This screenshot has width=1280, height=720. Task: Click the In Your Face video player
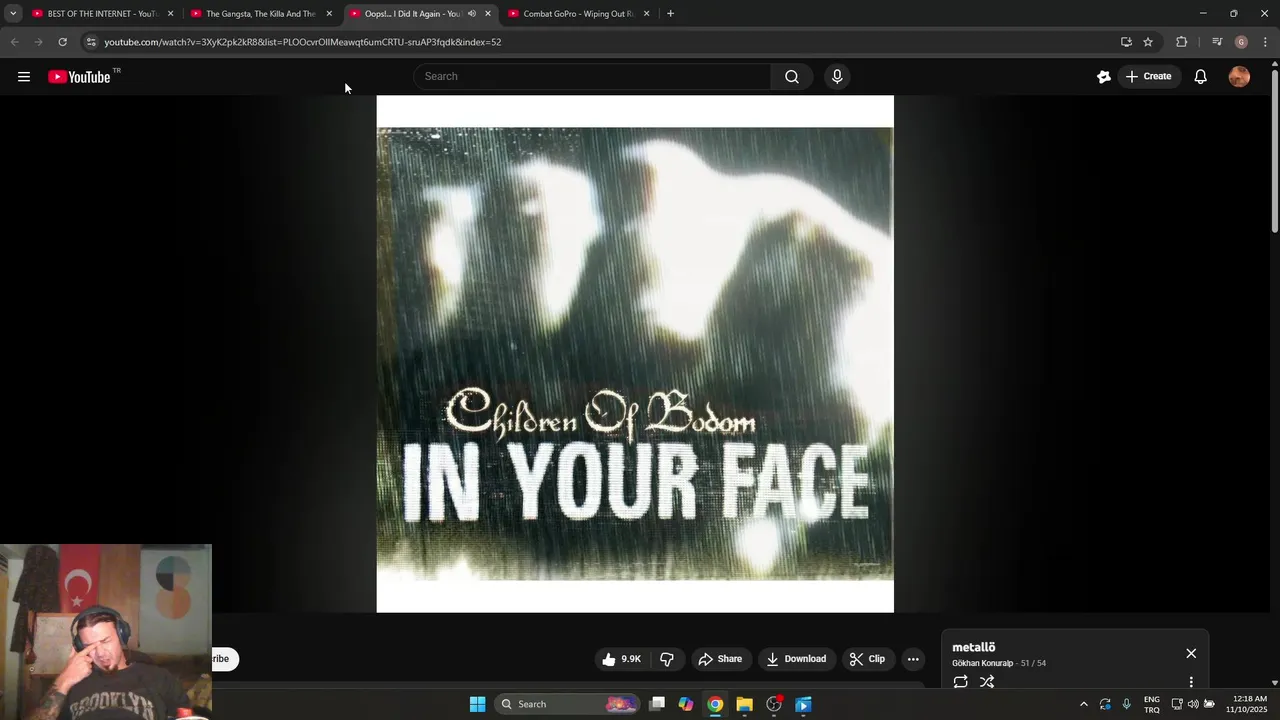[635, 354]
